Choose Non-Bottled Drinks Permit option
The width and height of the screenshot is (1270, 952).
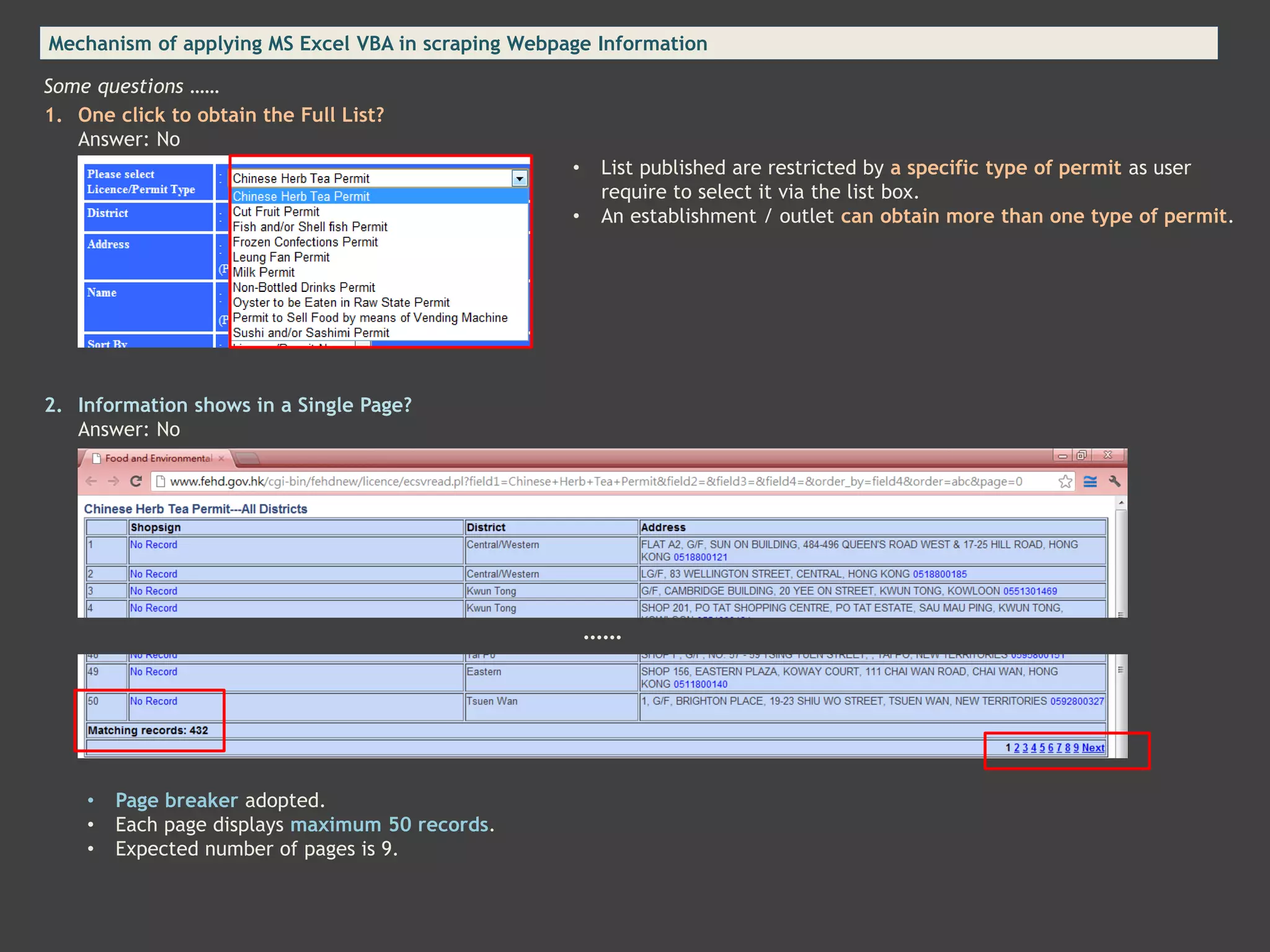pyautogui.click(x=380, y=288)
